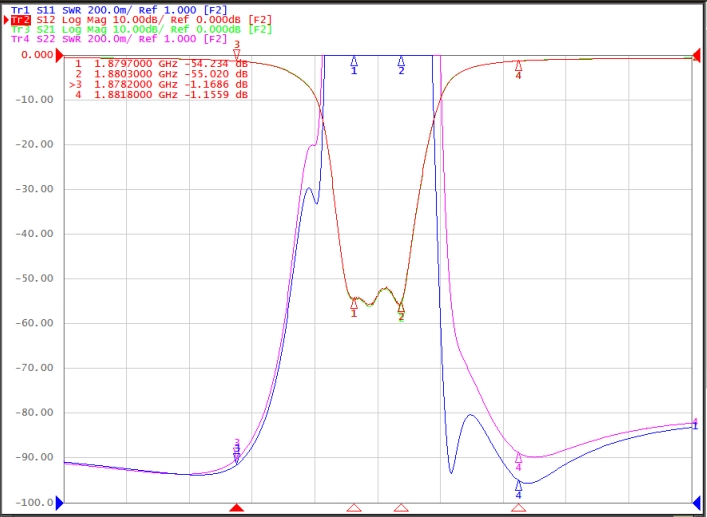Select marker 1 readout row 1.8797000 GHz
This screenshot has height=517, width=707.
[x=161, y=64]
